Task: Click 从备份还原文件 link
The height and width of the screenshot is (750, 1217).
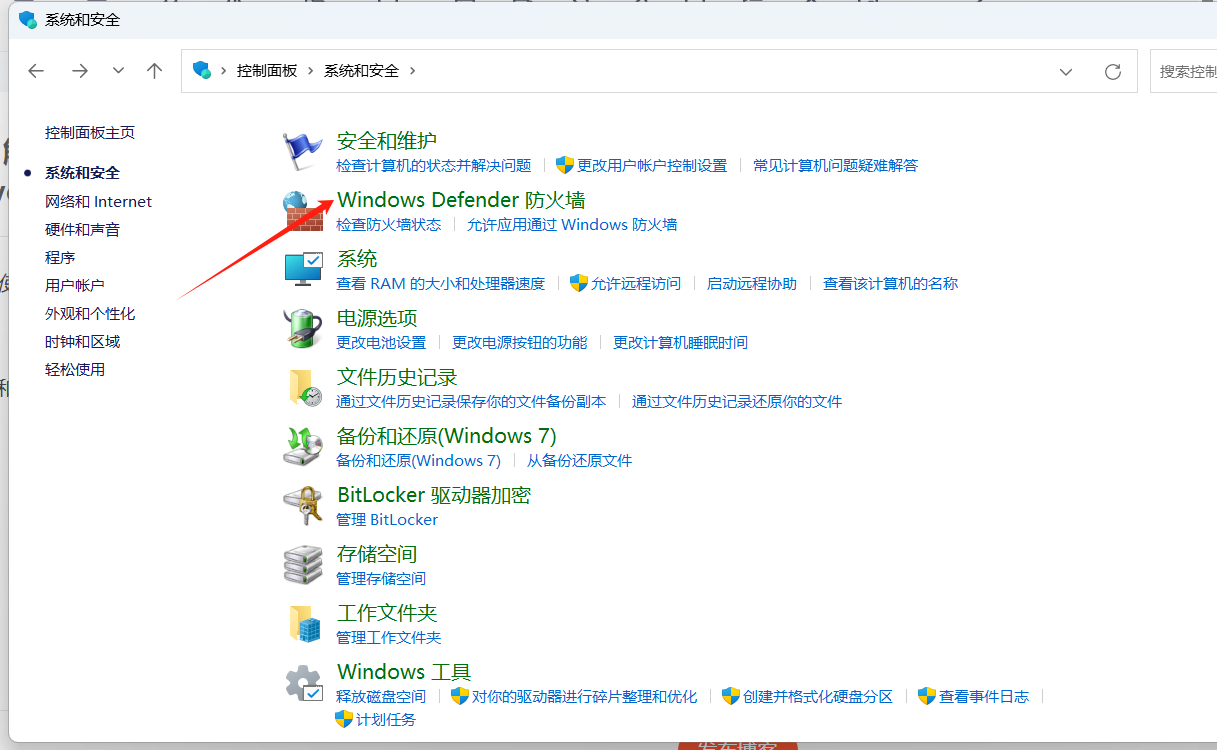Action: 580,460
